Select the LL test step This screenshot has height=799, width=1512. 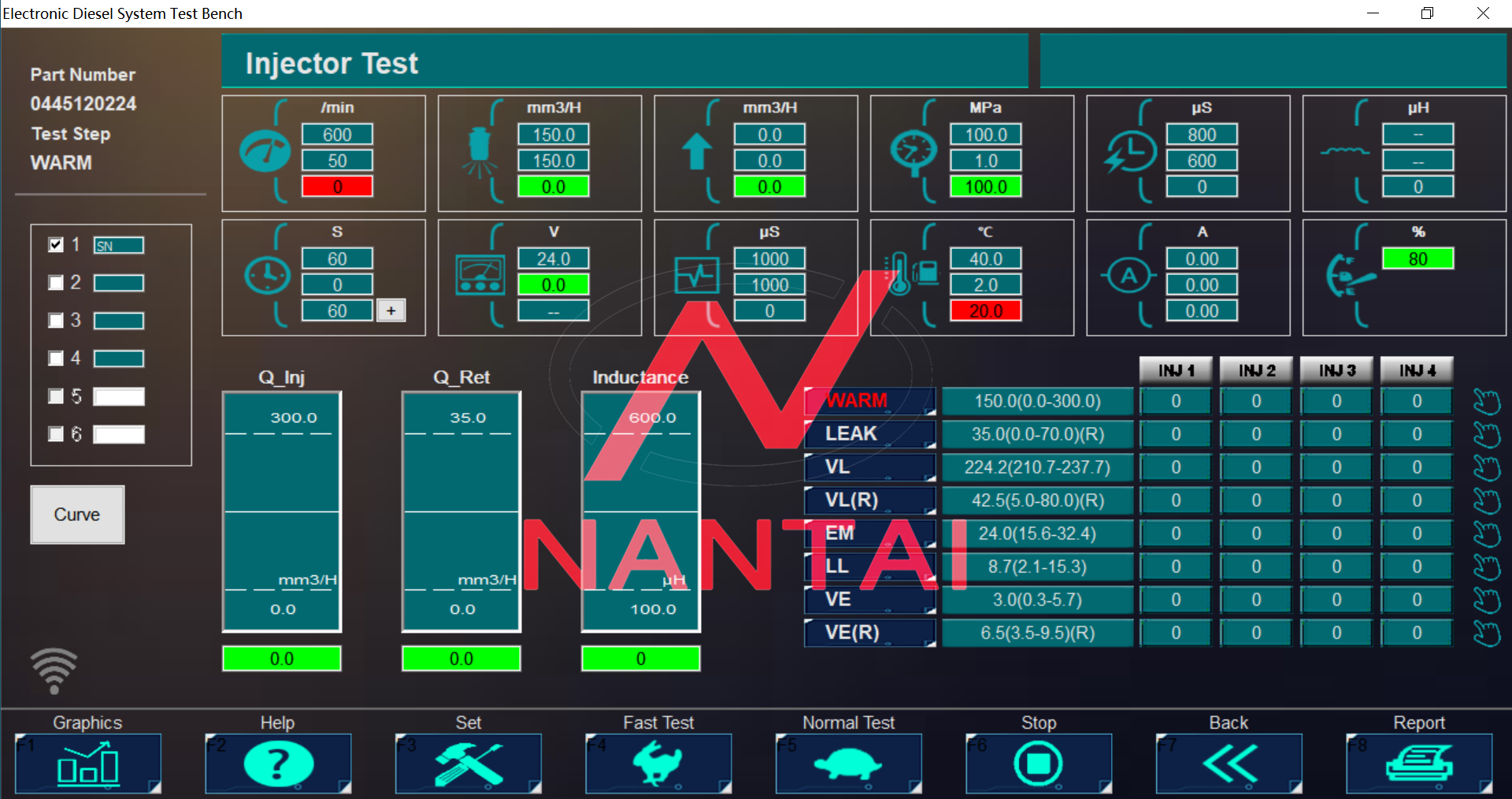click(x=869, y=567)
